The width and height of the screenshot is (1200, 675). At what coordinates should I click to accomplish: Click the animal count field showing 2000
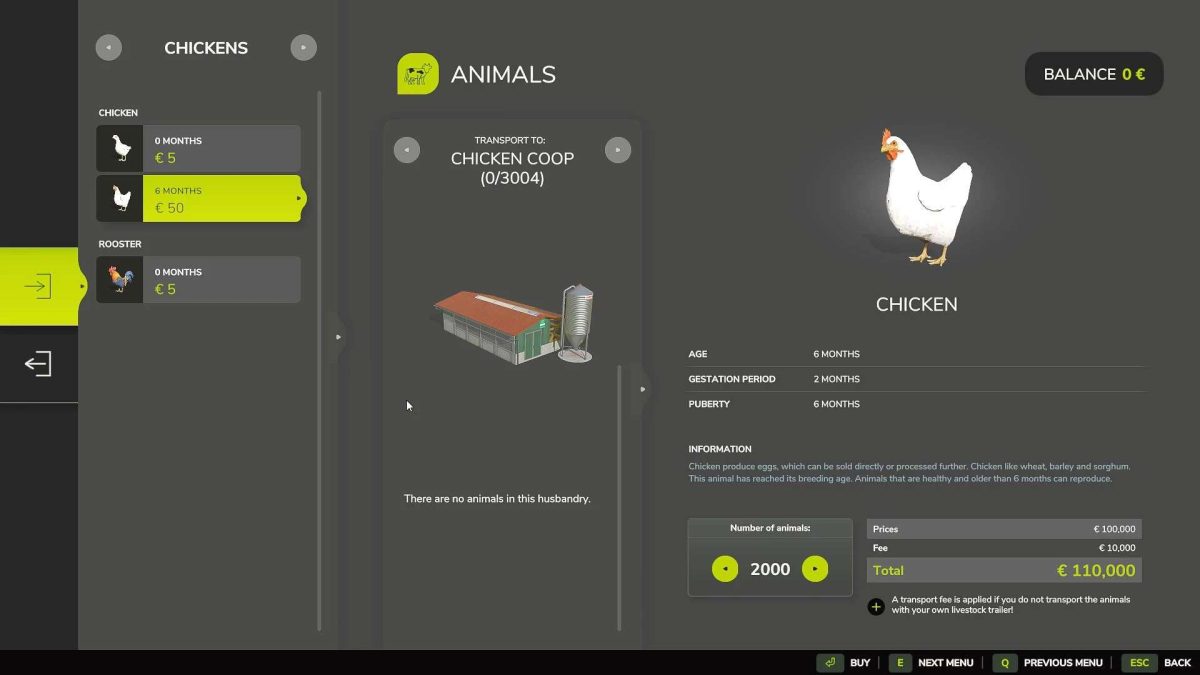pyautogui.click(x=770, y=568)
